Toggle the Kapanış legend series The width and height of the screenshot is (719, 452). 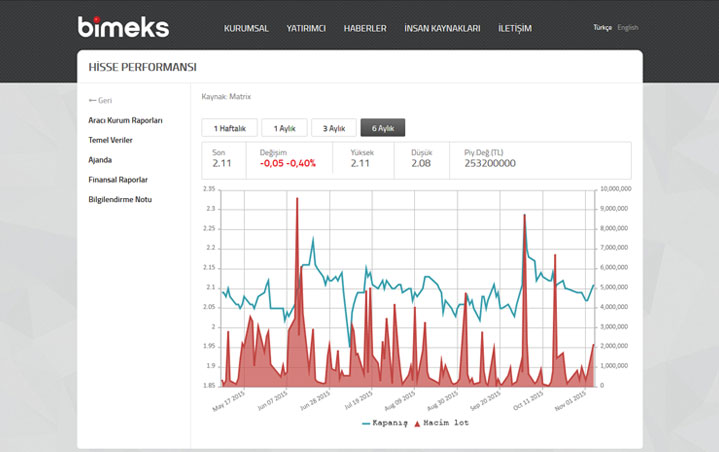385,423
